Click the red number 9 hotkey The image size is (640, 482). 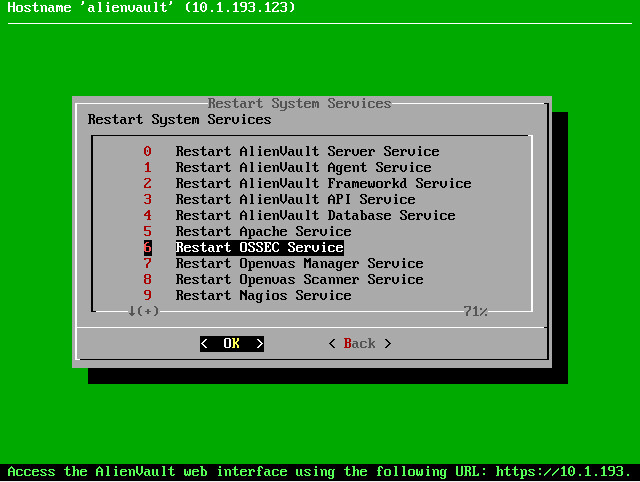[x=147, y=295]
